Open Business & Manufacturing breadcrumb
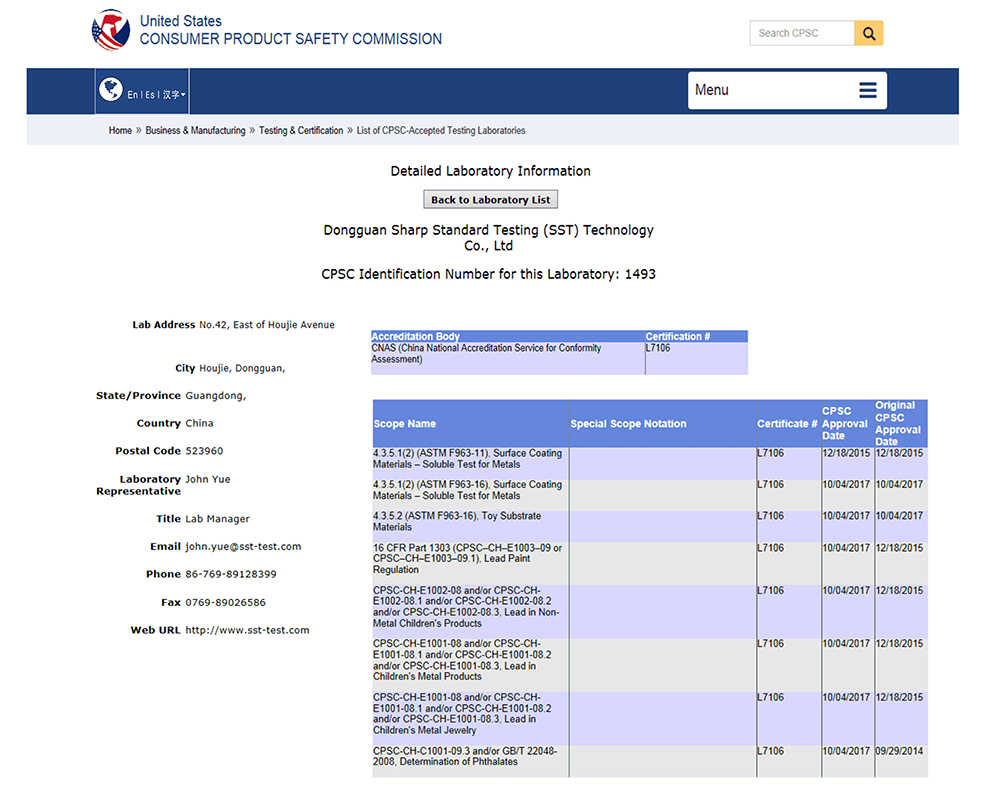 (x=195, y=130)
